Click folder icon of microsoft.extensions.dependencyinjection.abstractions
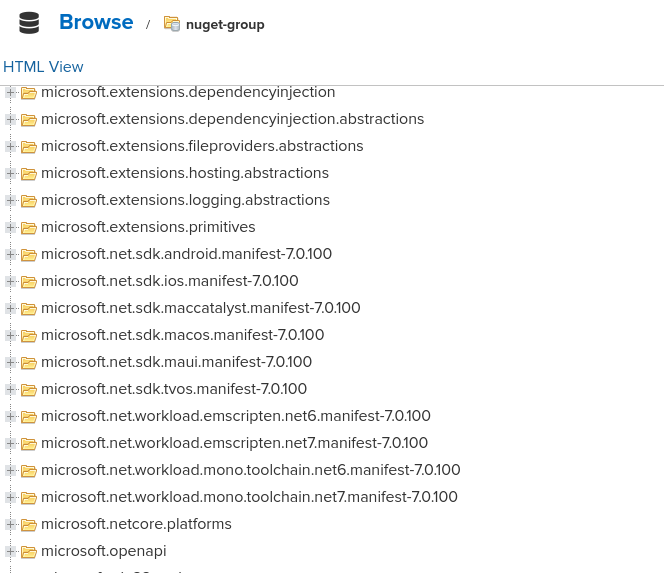Viewport: 664px width, 573px height. (29, 120)
